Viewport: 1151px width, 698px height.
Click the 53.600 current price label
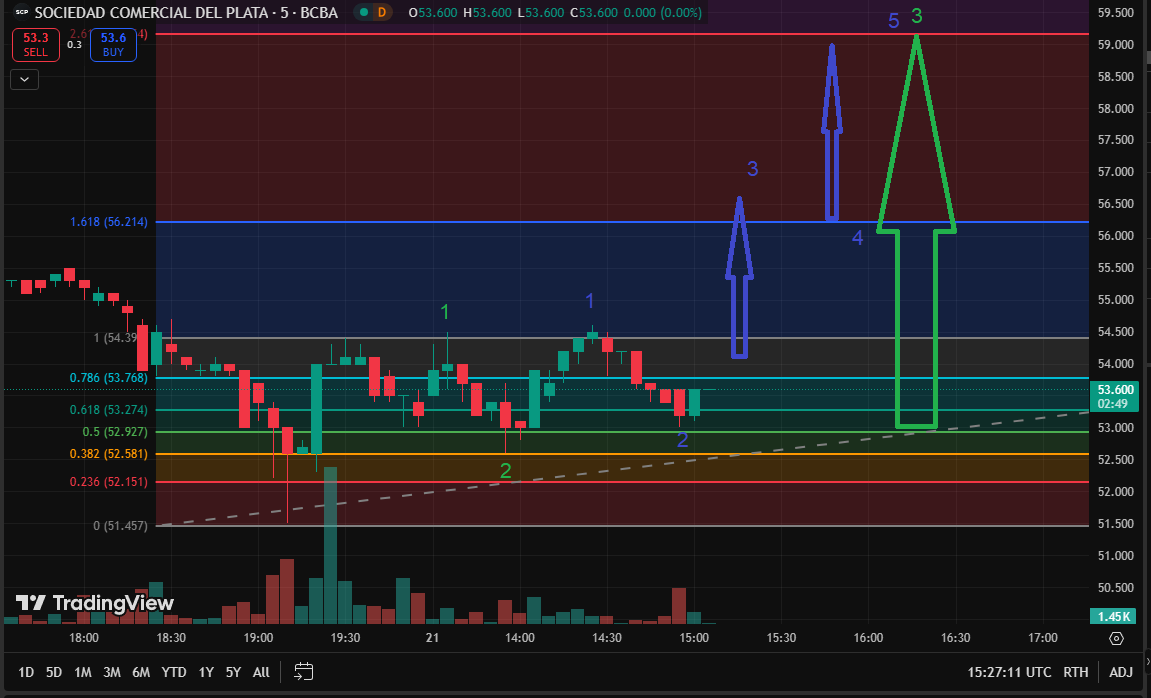pos(1114,396)
